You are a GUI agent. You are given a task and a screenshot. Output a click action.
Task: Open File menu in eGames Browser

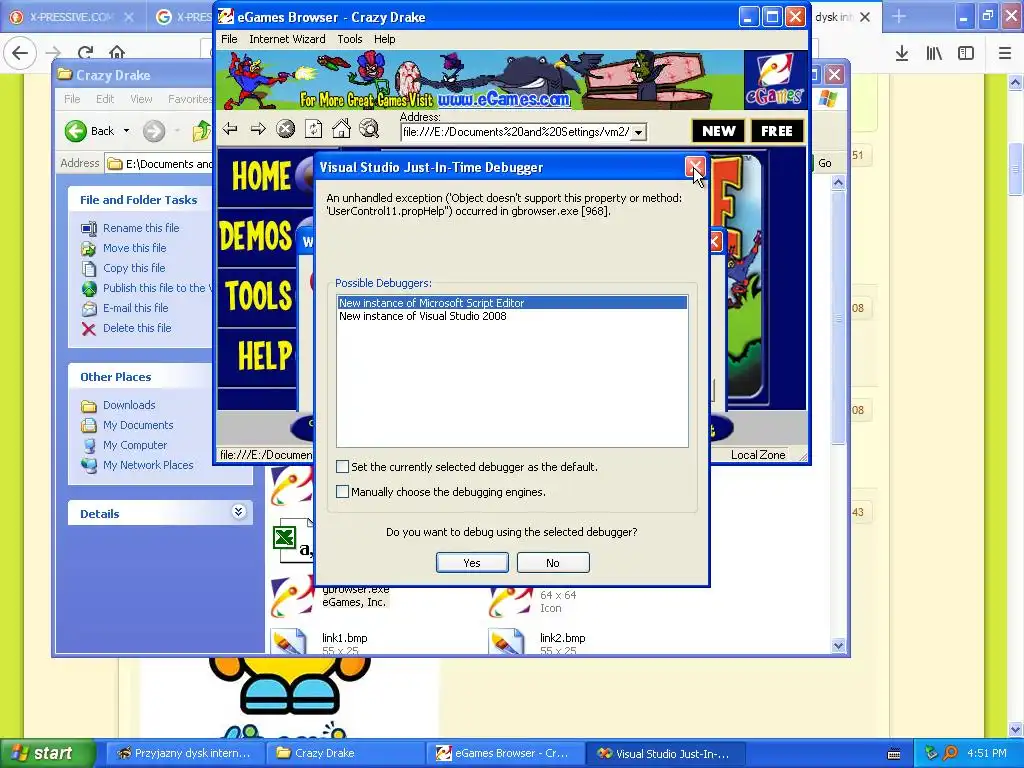[x=229, y=39]
